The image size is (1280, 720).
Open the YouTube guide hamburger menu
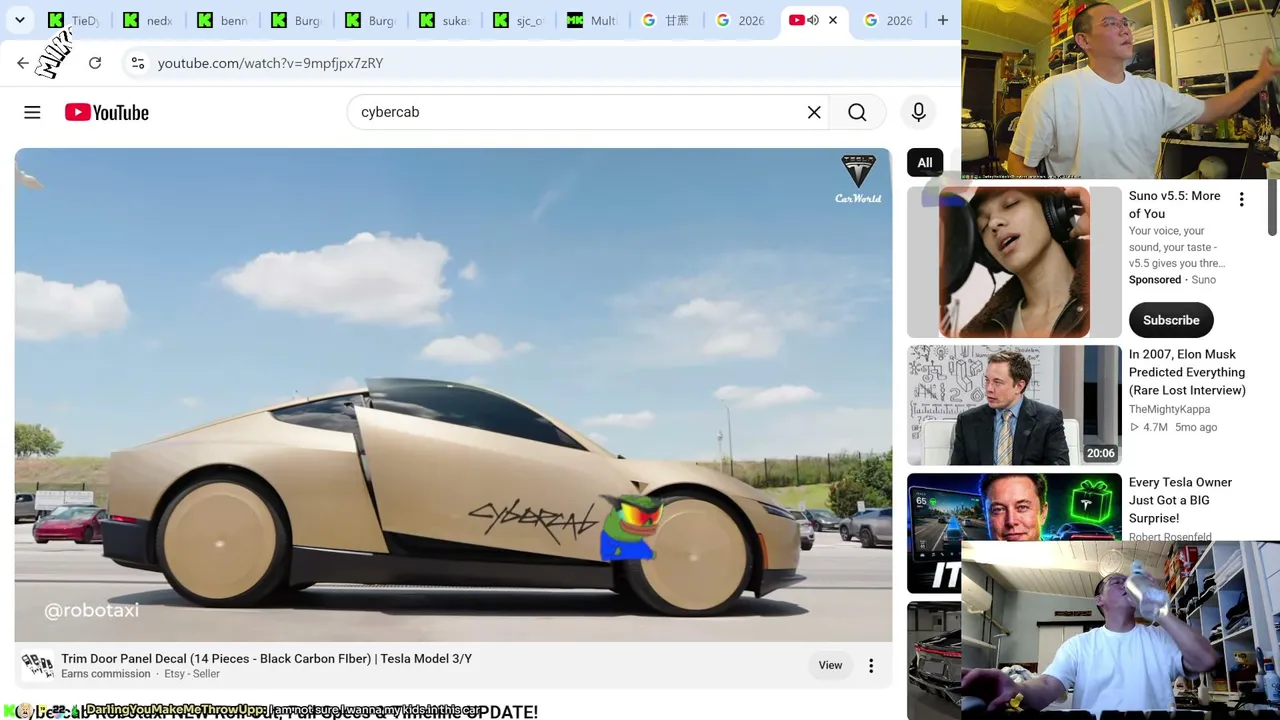click(32, 112)
